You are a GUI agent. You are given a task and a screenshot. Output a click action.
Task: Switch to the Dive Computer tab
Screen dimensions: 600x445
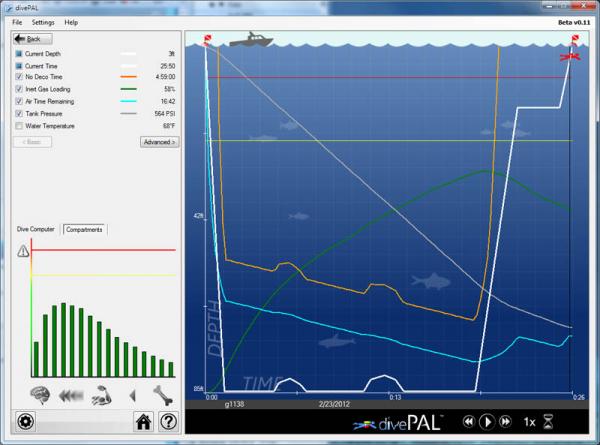[x=36, y=229]
